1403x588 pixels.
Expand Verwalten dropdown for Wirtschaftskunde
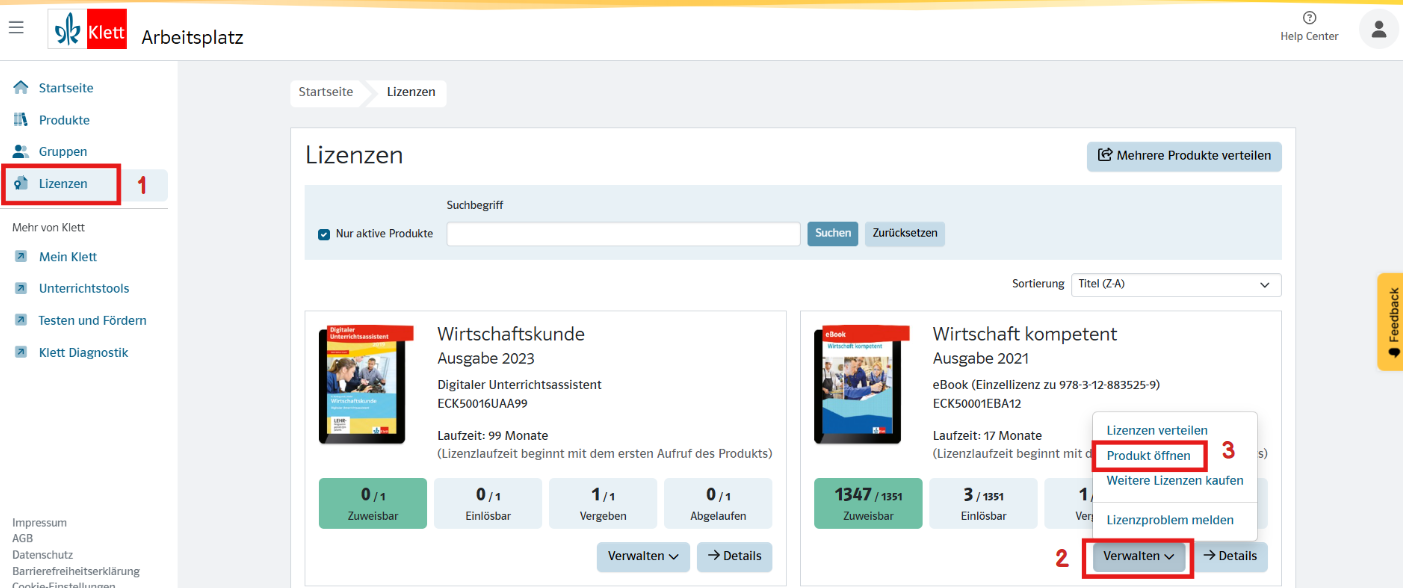click(643, 556)
